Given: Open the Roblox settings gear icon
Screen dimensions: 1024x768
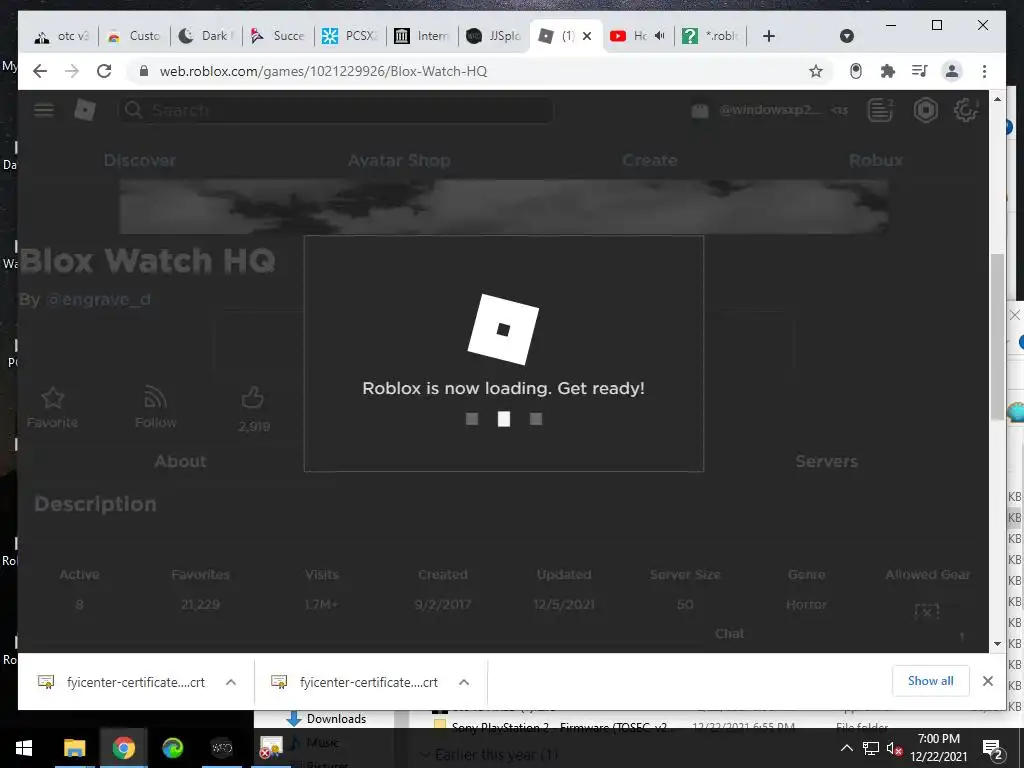Looking at the screenshot, I should tap(965, 110).
